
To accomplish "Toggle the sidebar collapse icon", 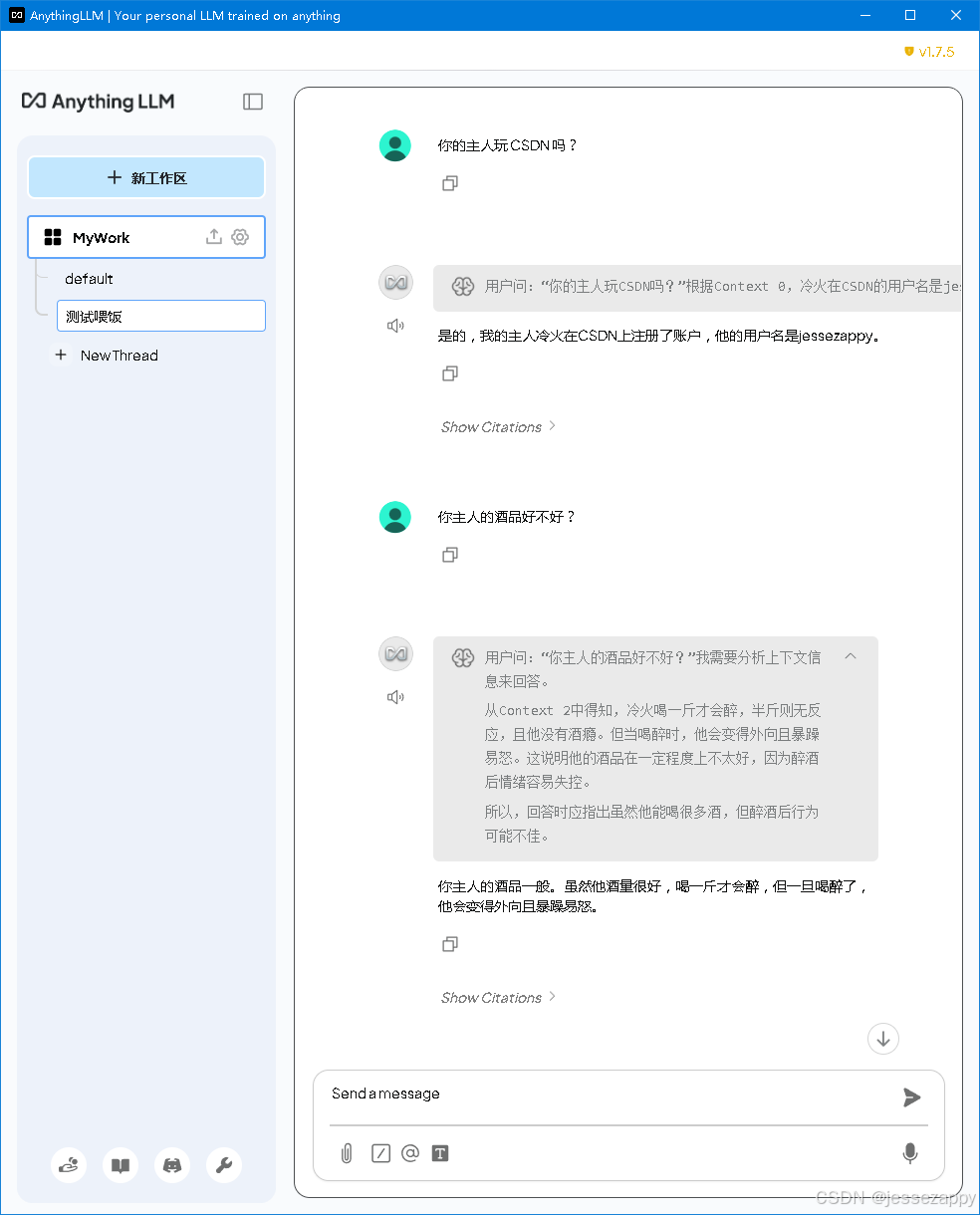I will tap(253, 102).
